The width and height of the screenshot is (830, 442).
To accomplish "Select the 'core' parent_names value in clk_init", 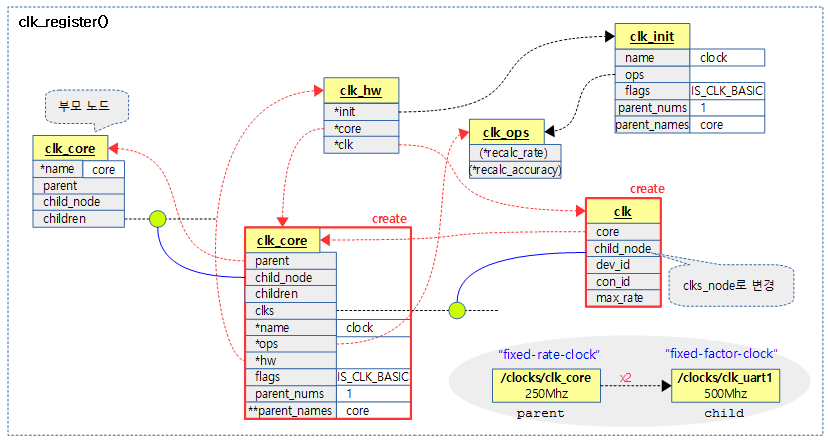I will pyautogui.click(x=727, y=125).
